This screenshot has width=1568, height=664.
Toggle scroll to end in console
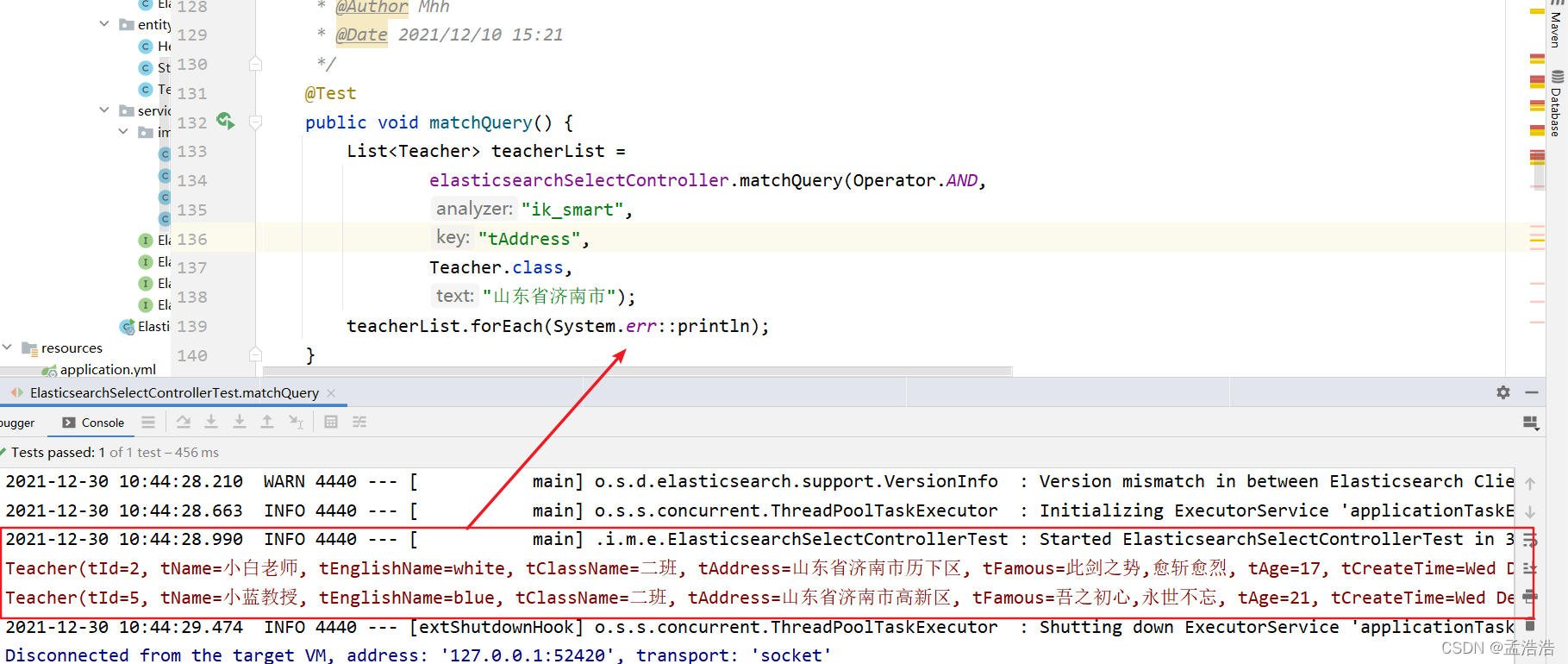click(1530, 568)
